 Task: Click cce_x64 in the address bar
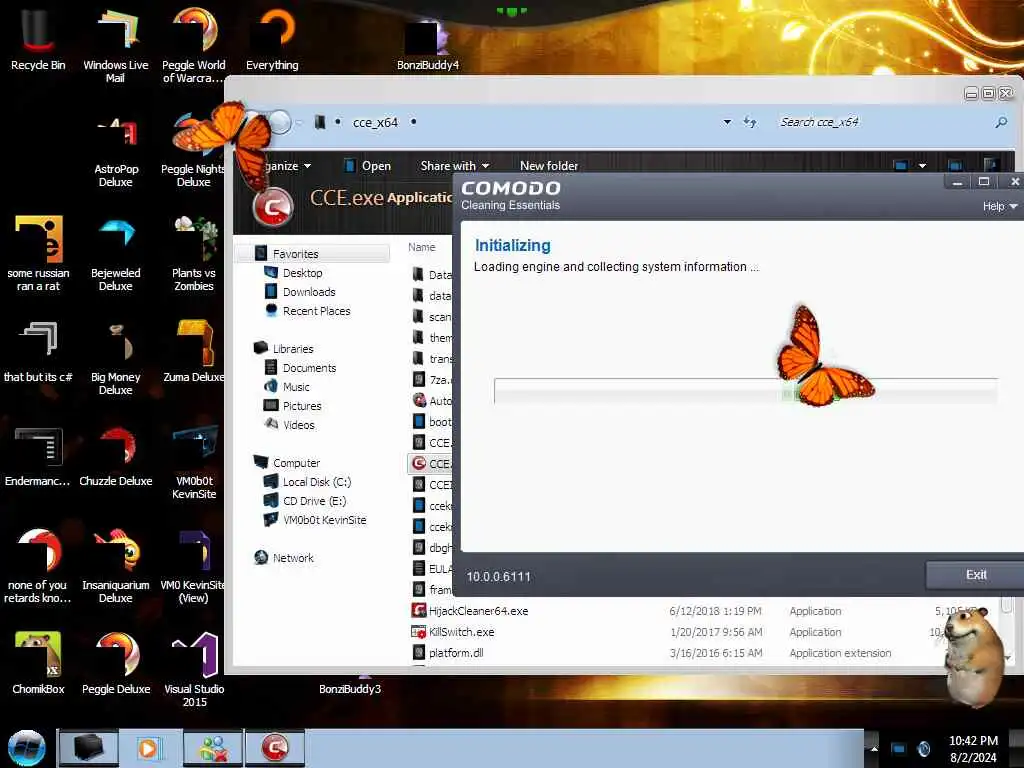coord(375,123)
